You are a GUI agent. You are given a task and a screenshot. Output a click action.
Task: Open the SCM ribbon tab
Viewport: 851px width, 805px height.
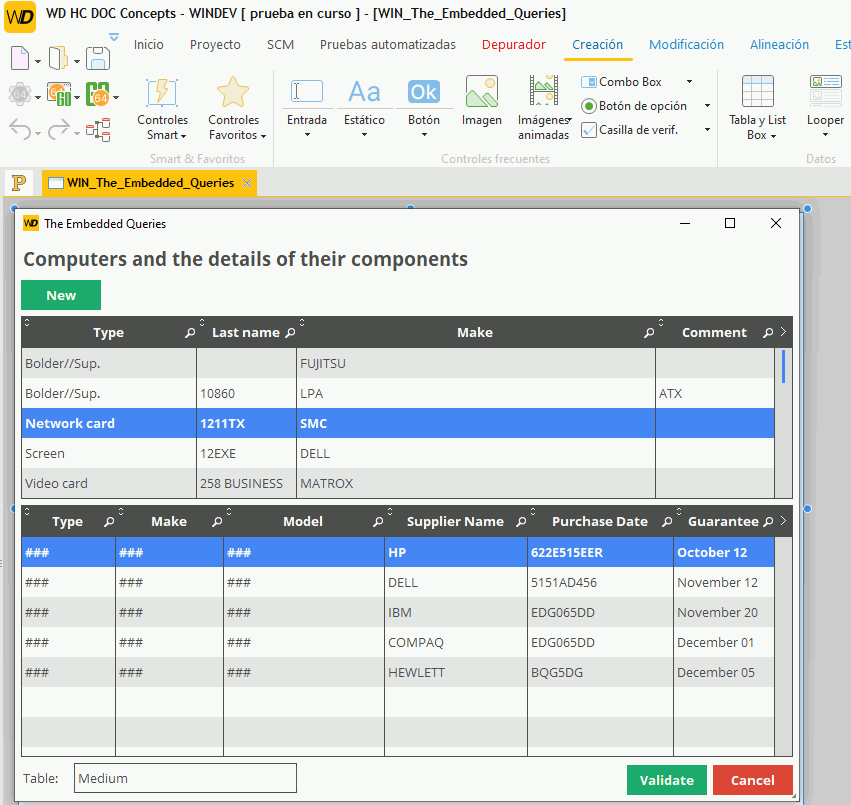pos(280,45)
